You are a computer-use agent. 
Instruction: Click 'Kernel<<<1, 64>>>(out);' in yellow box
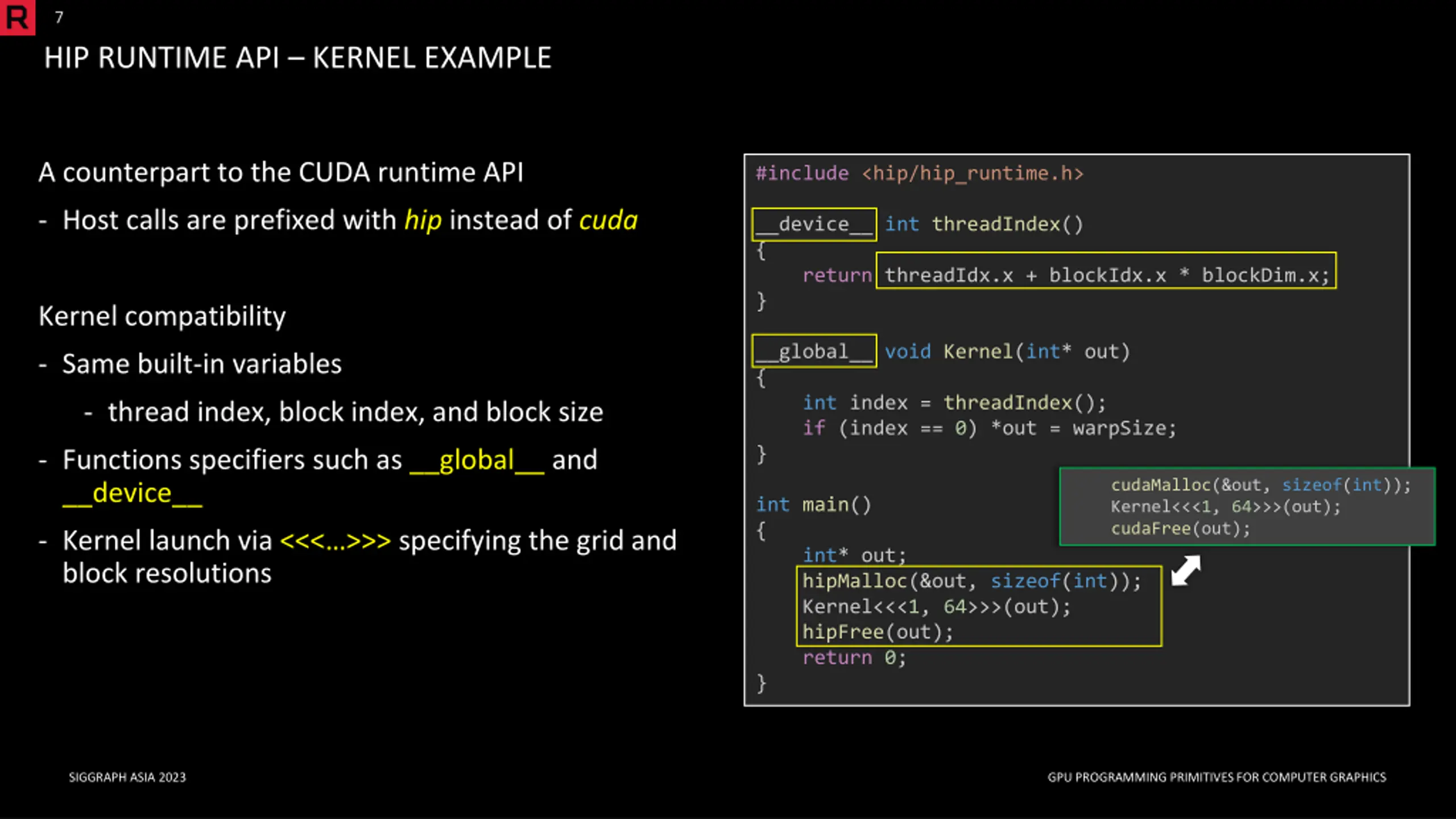coord(936,607)
